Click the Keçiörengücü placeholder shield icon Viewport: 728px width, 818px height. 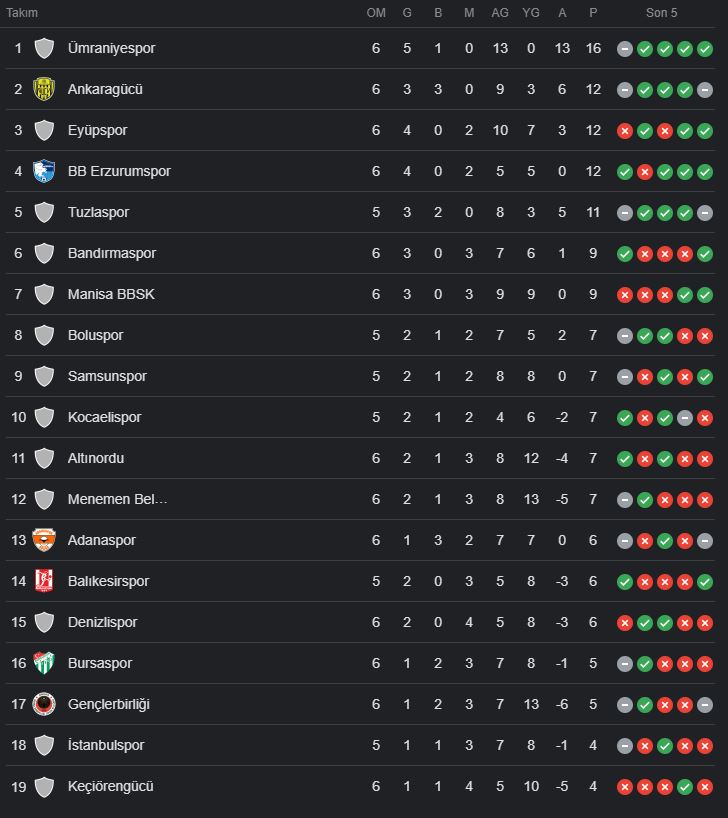pyautogui.click(x=44, y=786)
